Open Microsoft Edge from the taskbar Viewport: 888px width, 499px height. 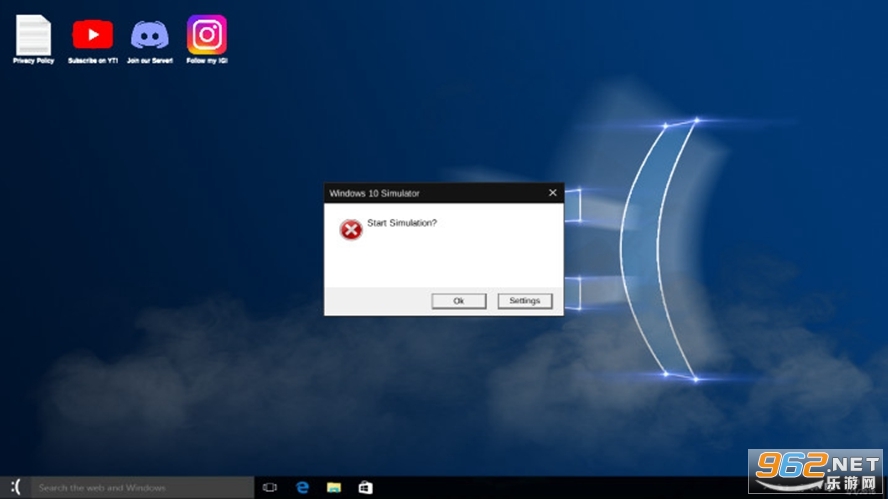tap(302, 487)
